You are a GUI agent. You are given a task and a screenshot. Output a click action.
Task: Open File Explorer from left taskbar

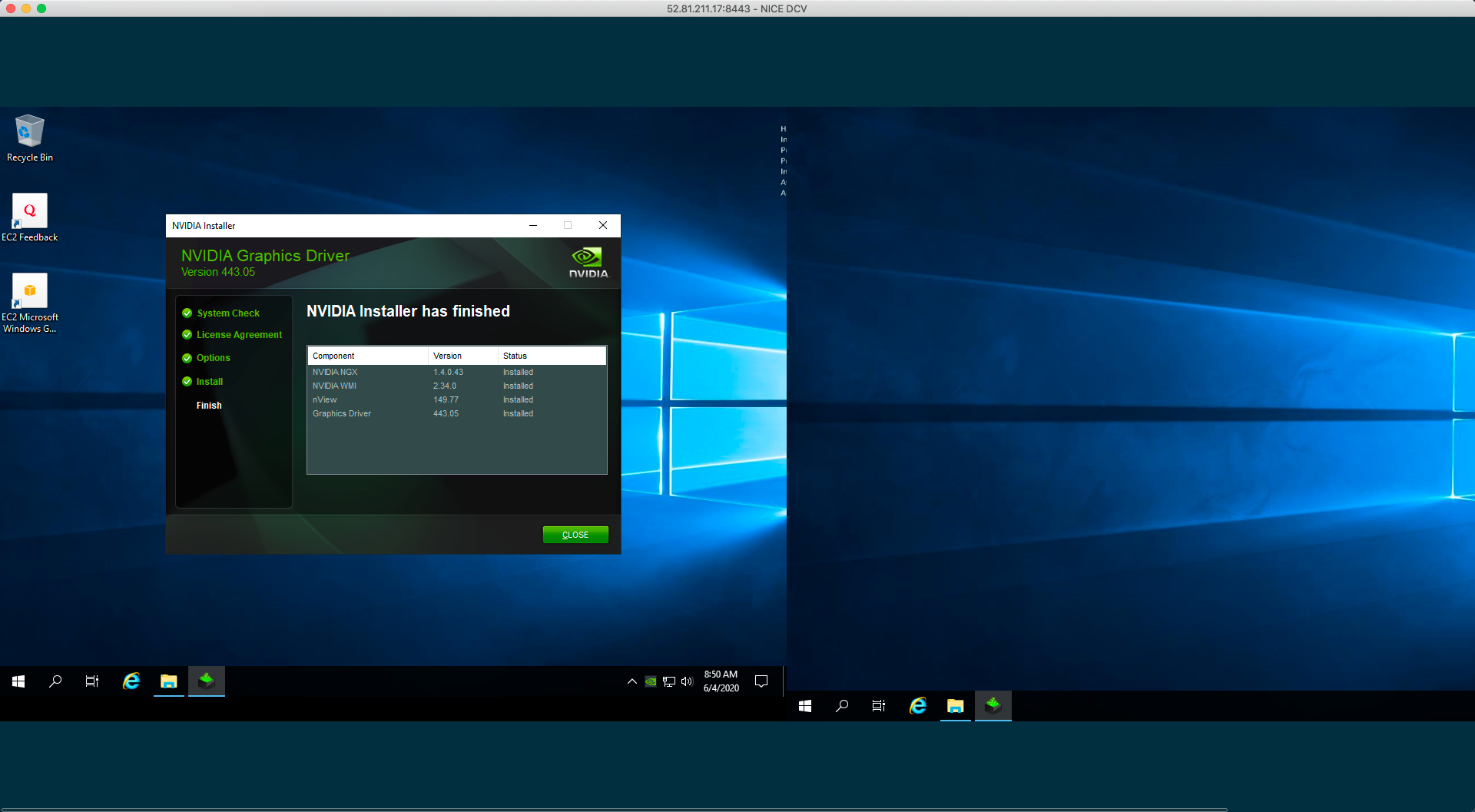169,681
